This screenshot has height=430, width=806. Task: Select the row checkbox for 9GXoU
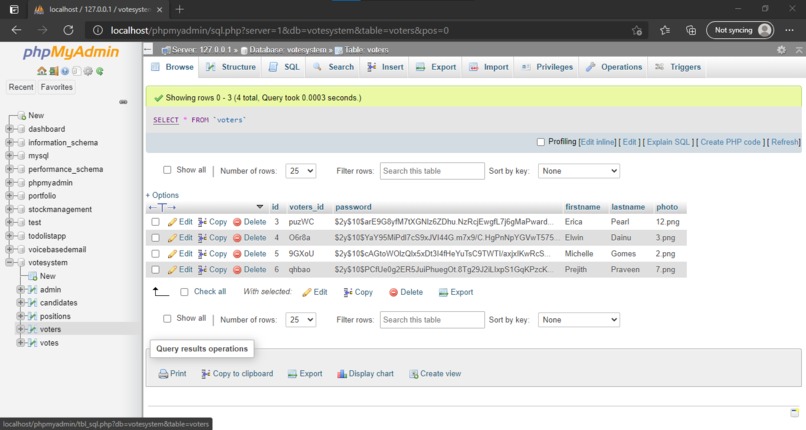(x=155, y=254)
